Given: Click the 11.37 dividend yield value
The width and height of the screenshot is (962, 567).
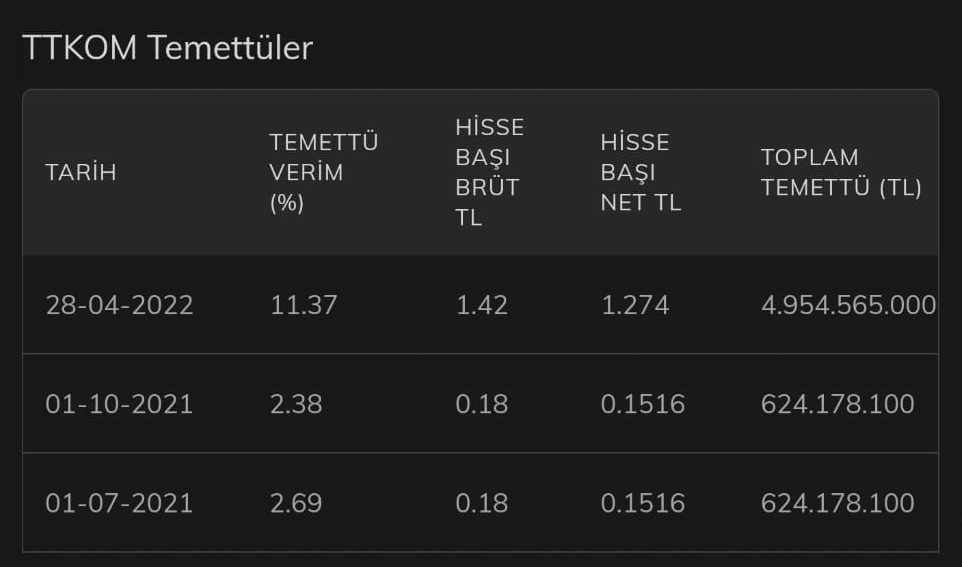Looking at the screenshot, I should point(304,305).
